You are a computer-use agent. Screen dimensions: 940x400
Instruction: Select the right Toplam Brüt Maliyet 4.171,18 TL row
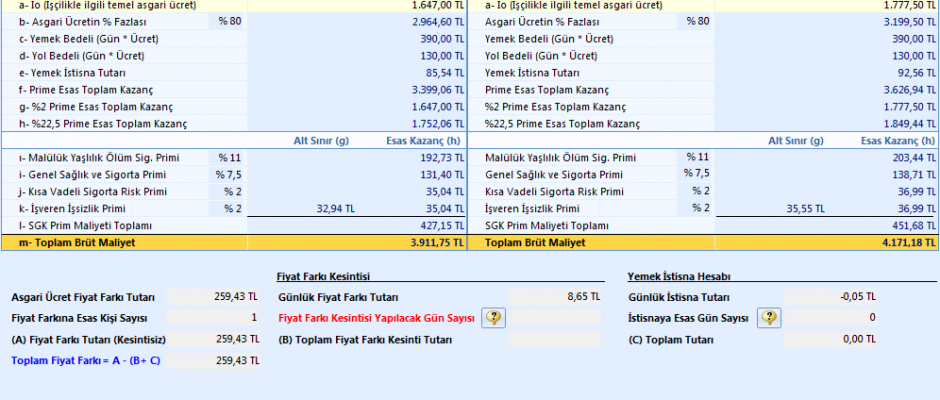tap(704, 242)
